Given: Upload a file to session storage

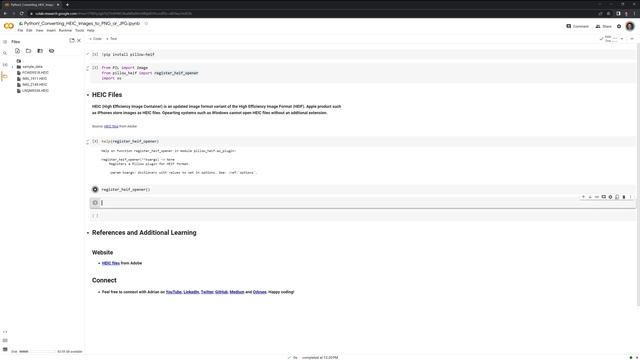Looking at the screenshot, I should point(17,51).
